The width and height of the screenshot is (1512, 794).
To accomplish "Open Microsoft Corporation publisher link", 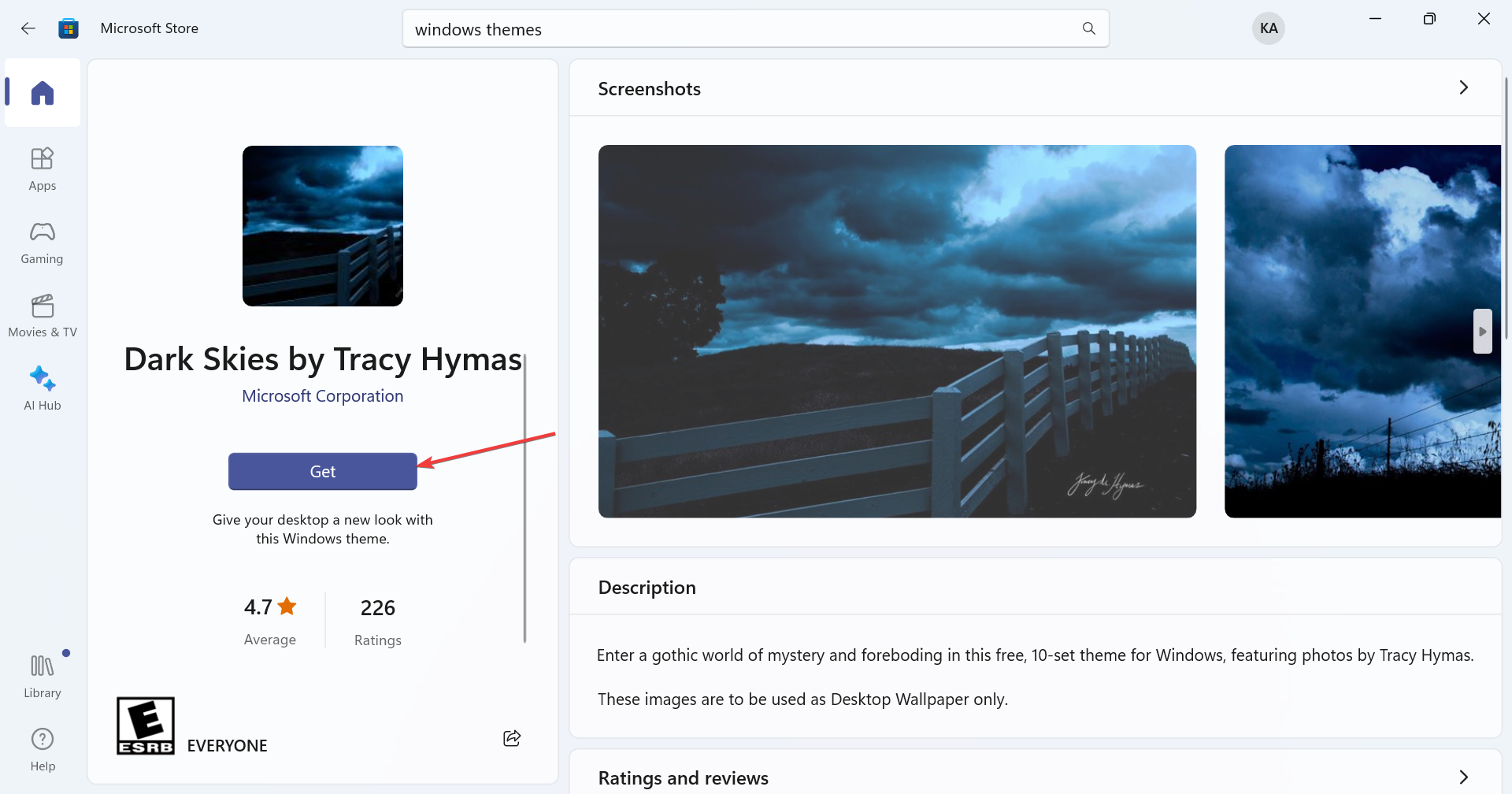I will point(323,396).
